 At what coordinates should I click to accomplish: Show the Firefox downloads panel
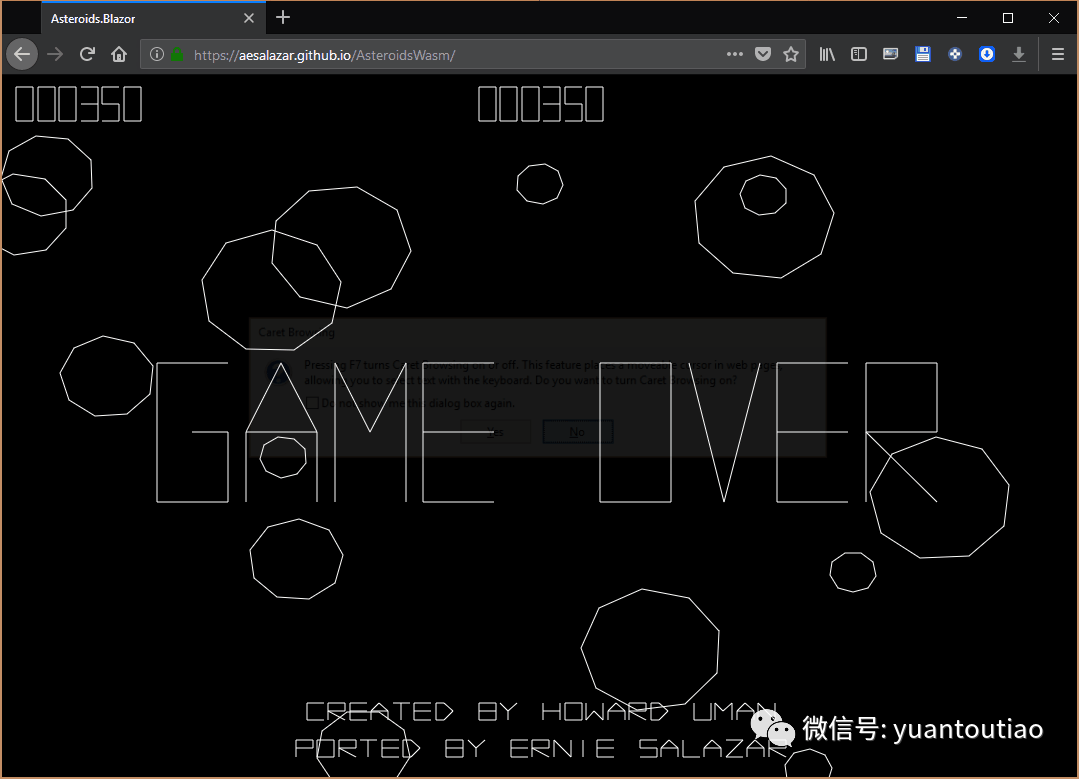pyautogui.click(x=1019, y=54)
